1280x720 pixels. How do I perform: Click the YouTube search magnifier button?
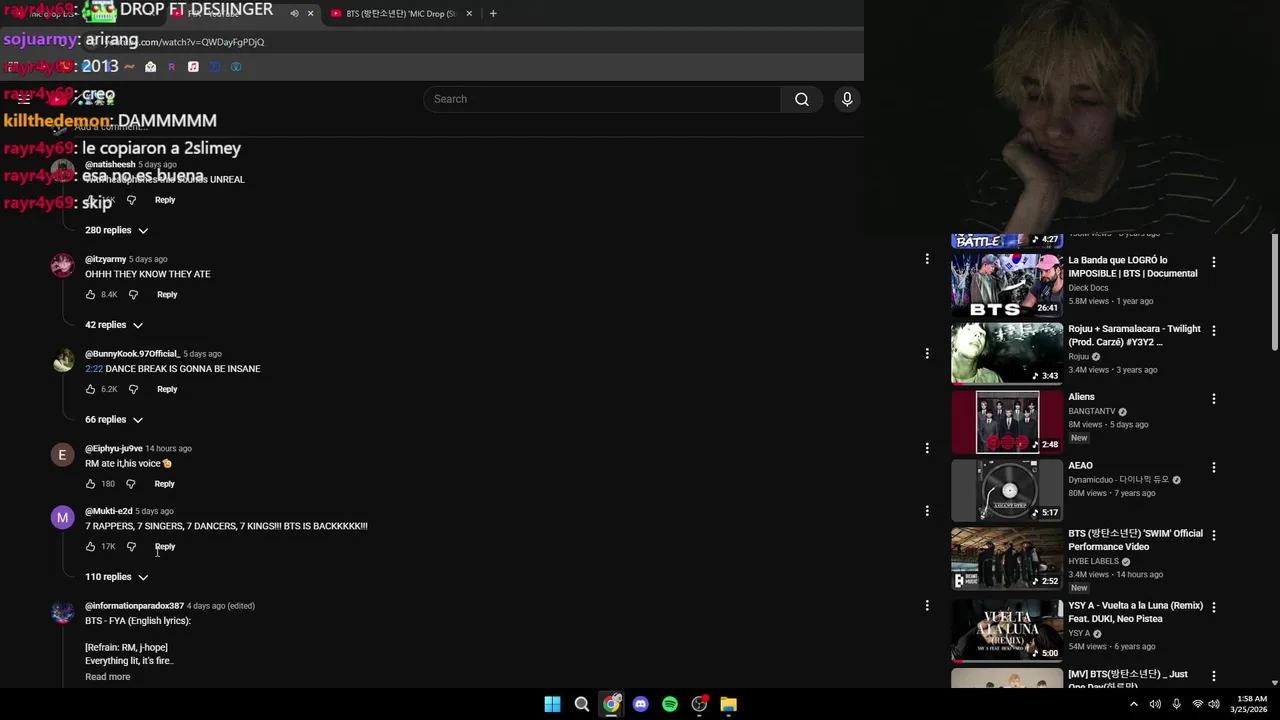pyautogui.click(x=801, y=99)
